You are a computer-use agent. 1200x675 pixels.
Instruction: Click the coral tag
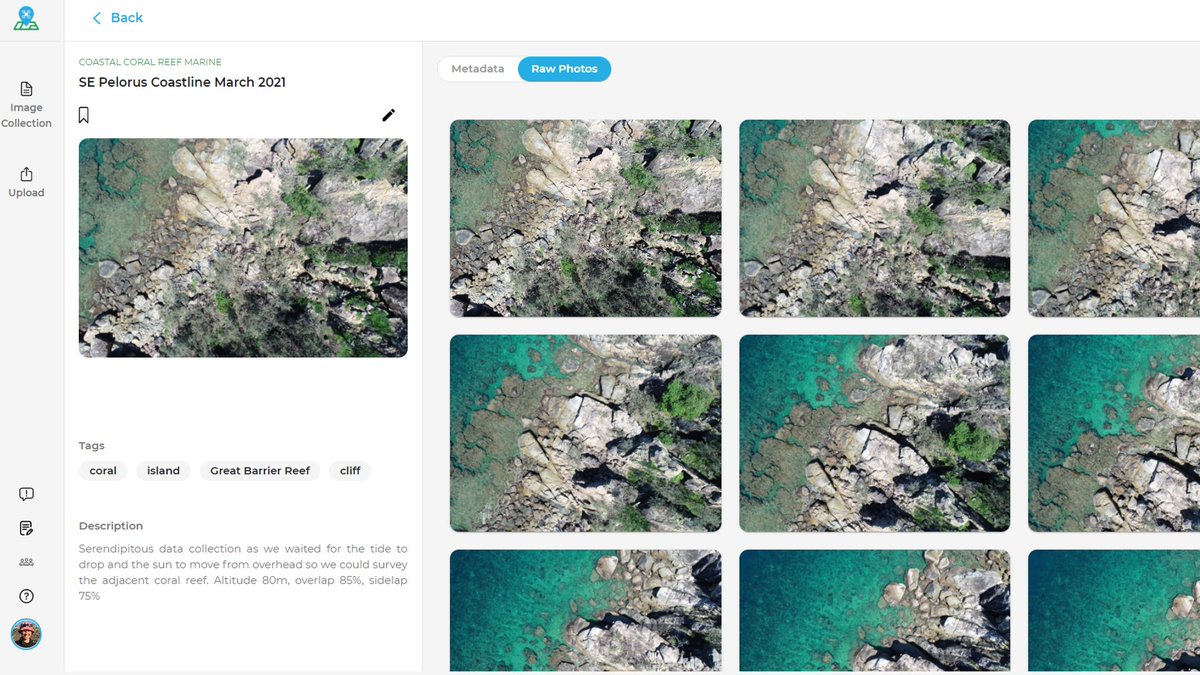click(103, 470)
